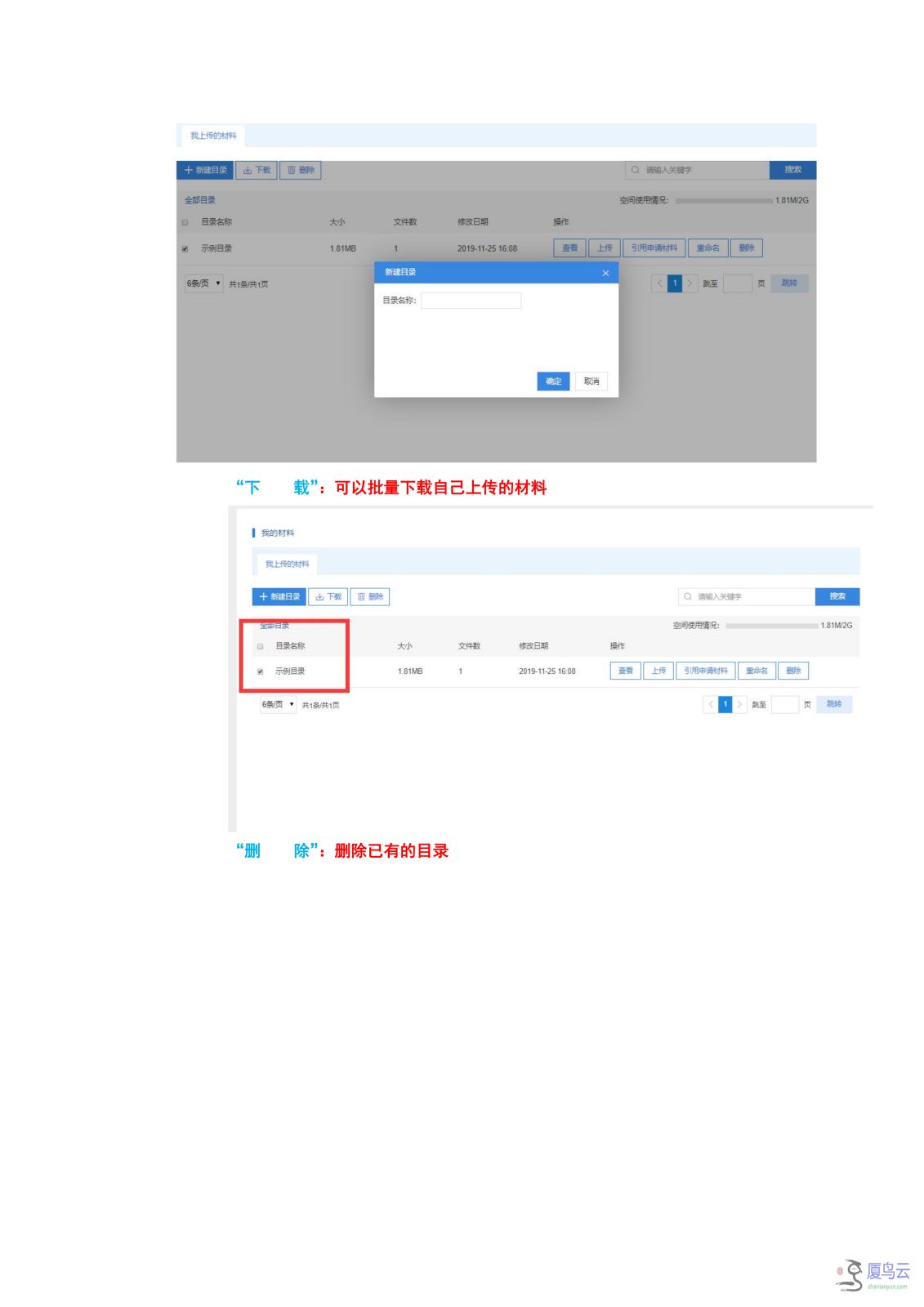
Task: Toggle dimmed 示例目录 row checkbox behind dialog
Action: (x=185, y=249)
